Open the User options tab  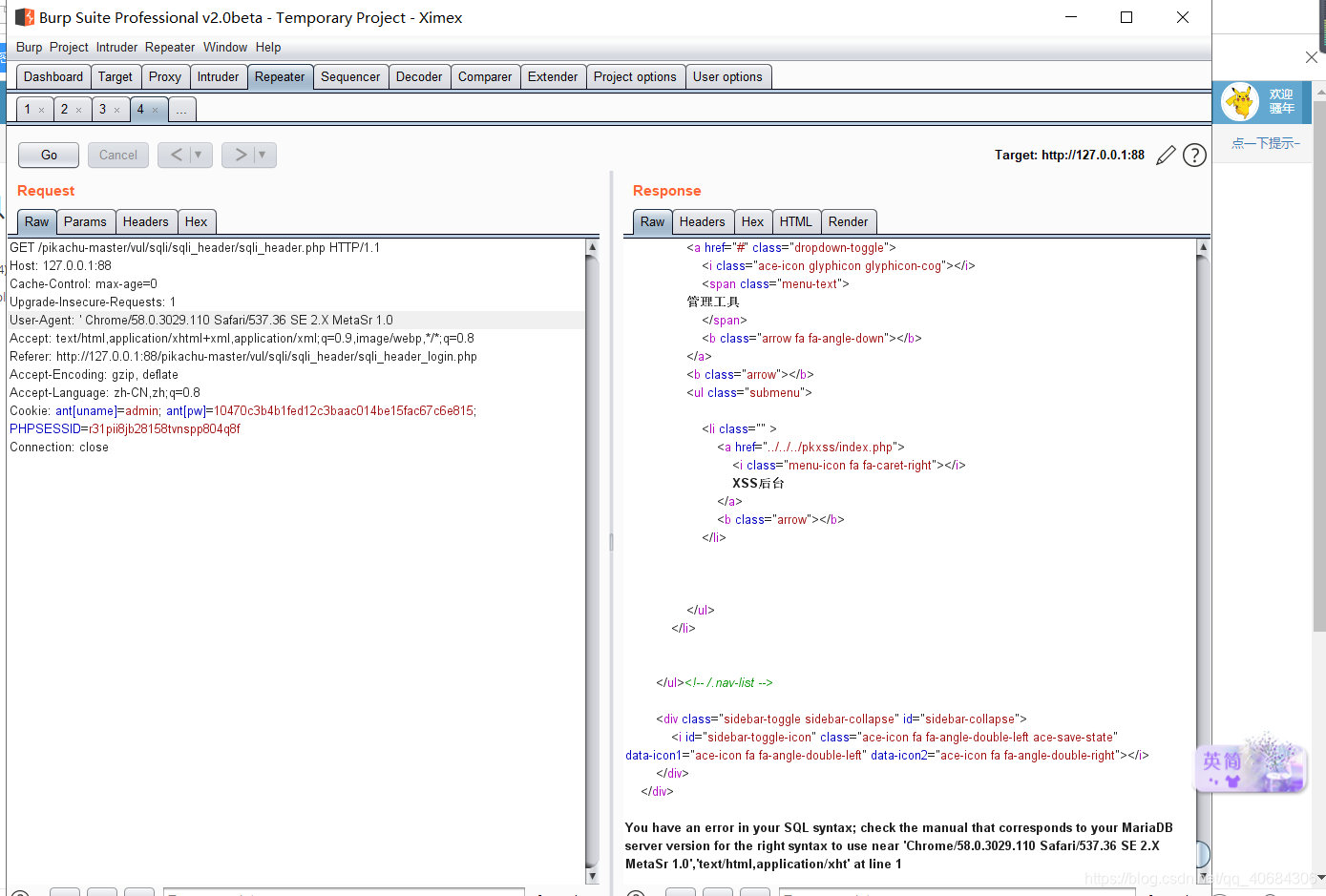tap(727, 77)
